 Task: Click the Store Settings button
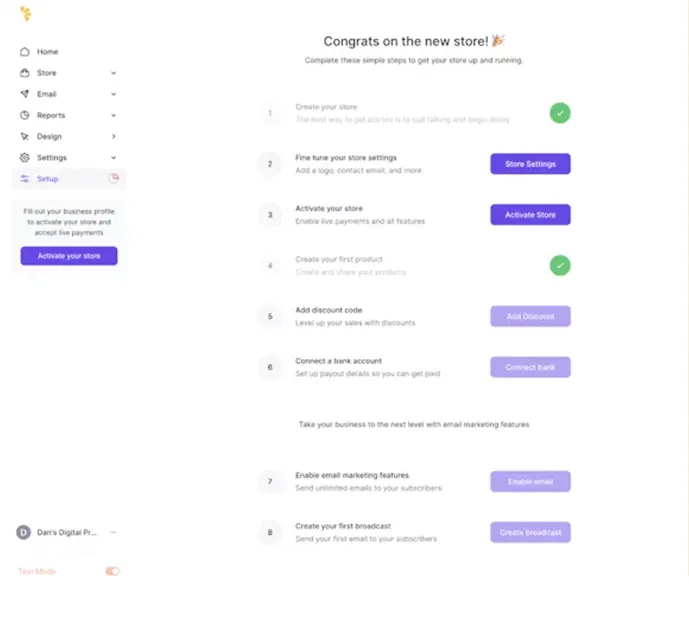(530, 164)
